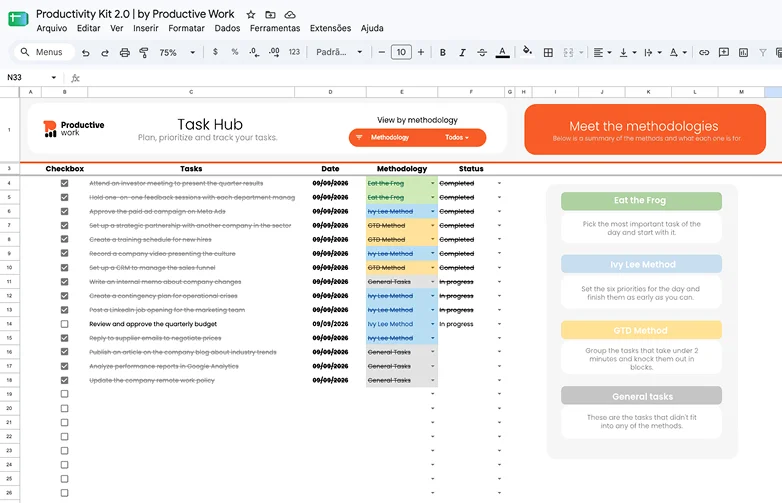This screenshot has height=503, width=782.
Task: Click the borders icon
Action: click(x=548, y=52)
